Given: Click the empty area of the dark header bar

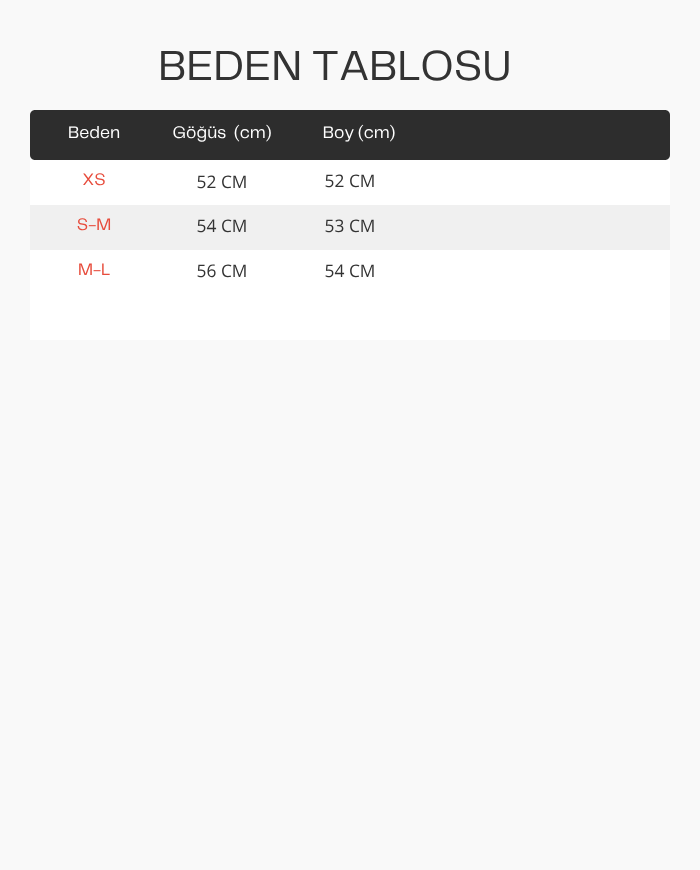Looking at the screenshot, I should click(532, 135).
